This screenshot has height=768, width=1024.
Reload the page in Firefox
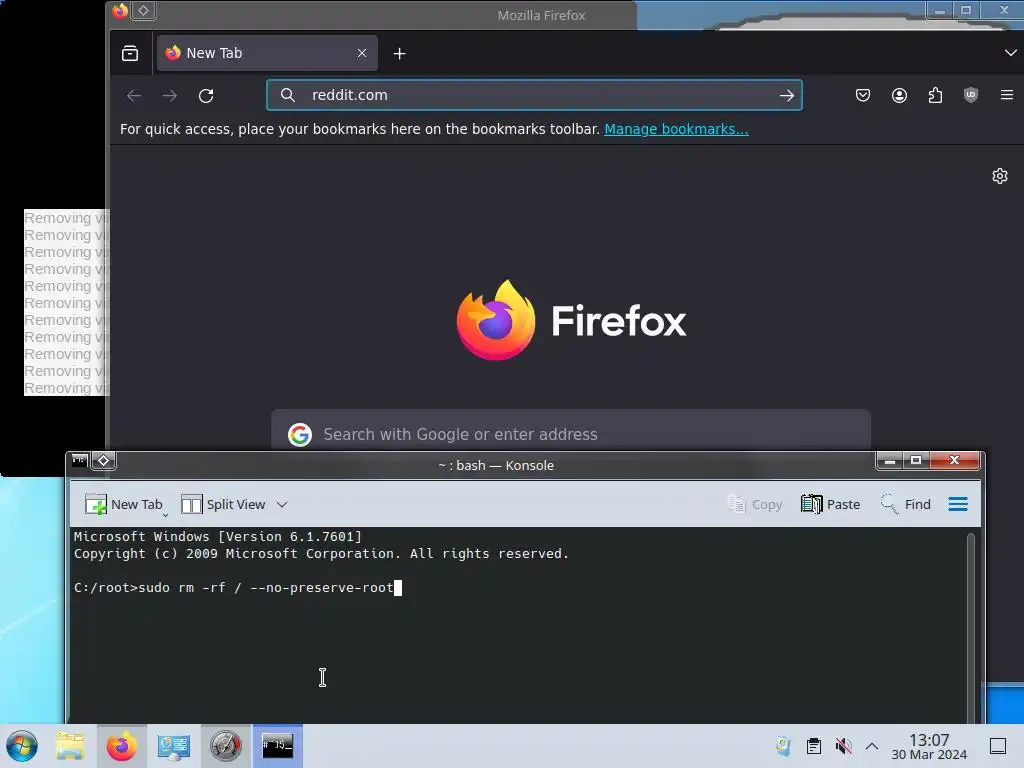click(206, 95)
